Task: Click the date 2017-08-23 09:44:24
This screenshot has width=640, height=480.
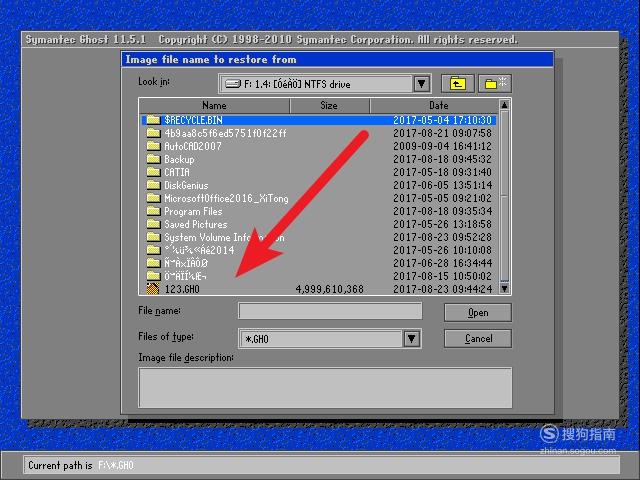Action: (x=442, y=289)
